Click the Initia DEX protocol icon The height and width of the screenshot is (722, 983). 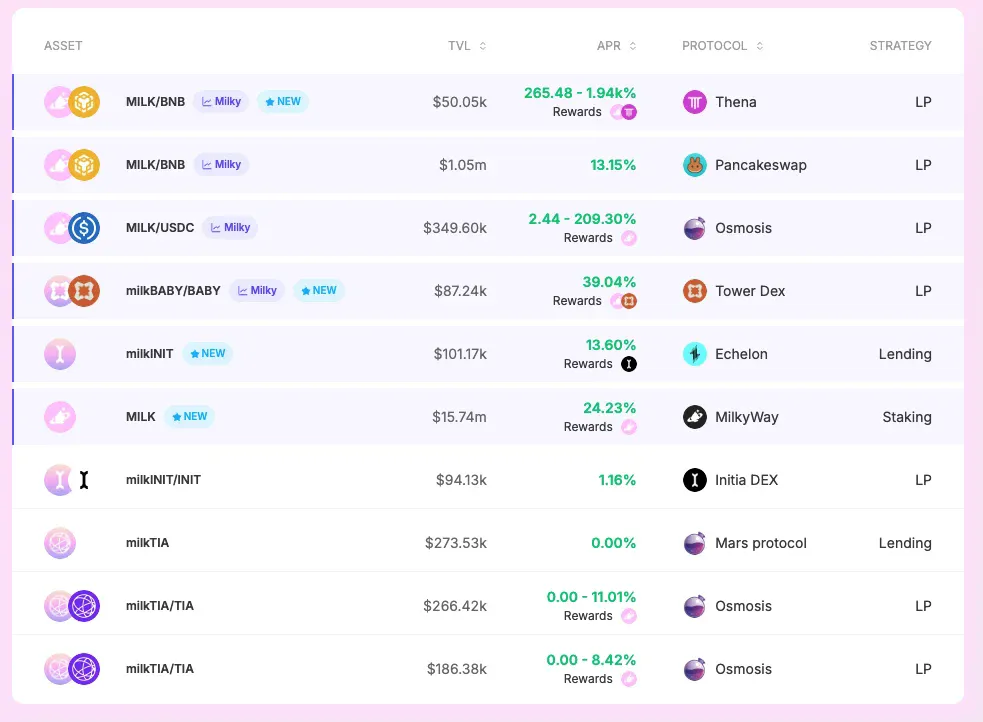695,480
